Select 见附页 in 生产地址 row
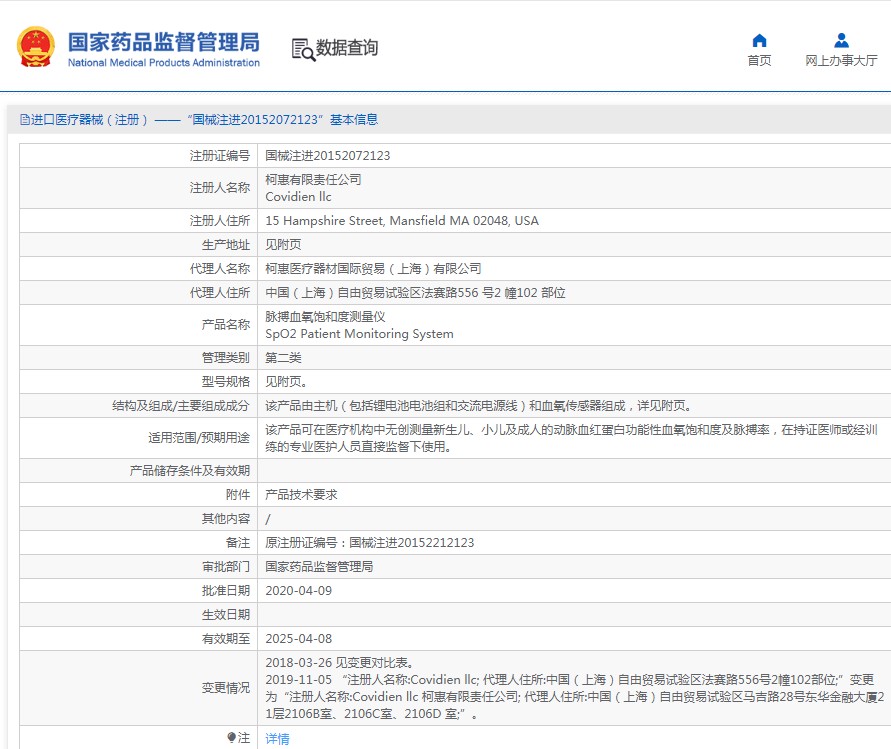 [284, 244]
